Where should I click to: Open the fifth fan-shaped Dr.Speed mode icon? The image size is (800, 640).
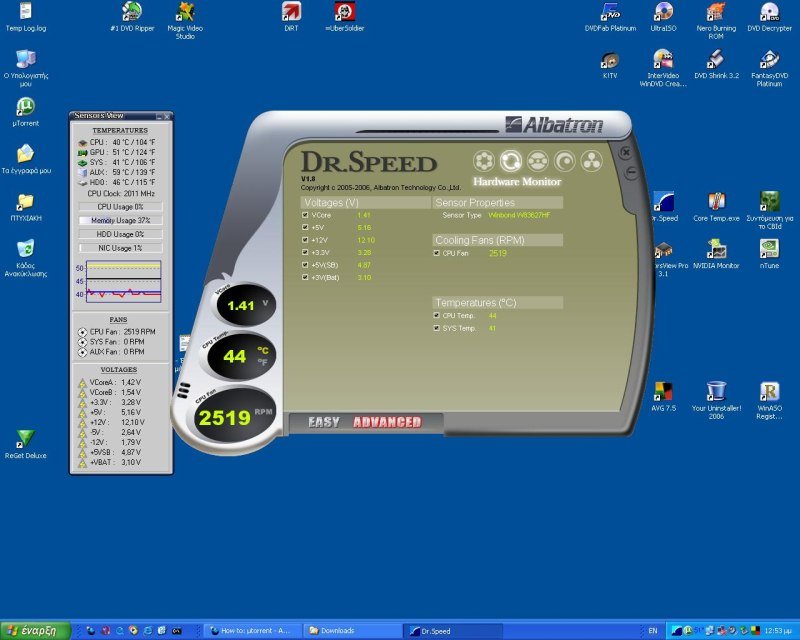(x=592, y=161)
